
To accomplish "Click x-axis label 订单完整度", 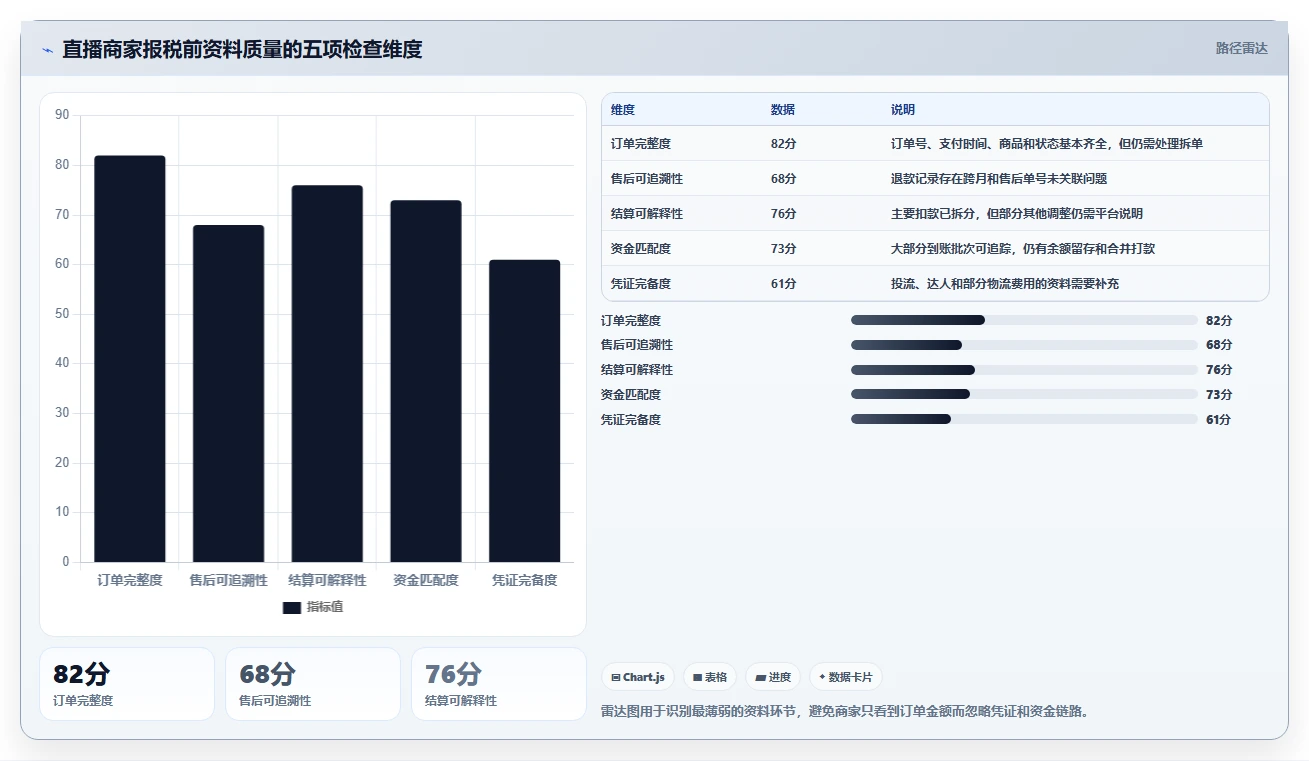I will tap(130, 580).
